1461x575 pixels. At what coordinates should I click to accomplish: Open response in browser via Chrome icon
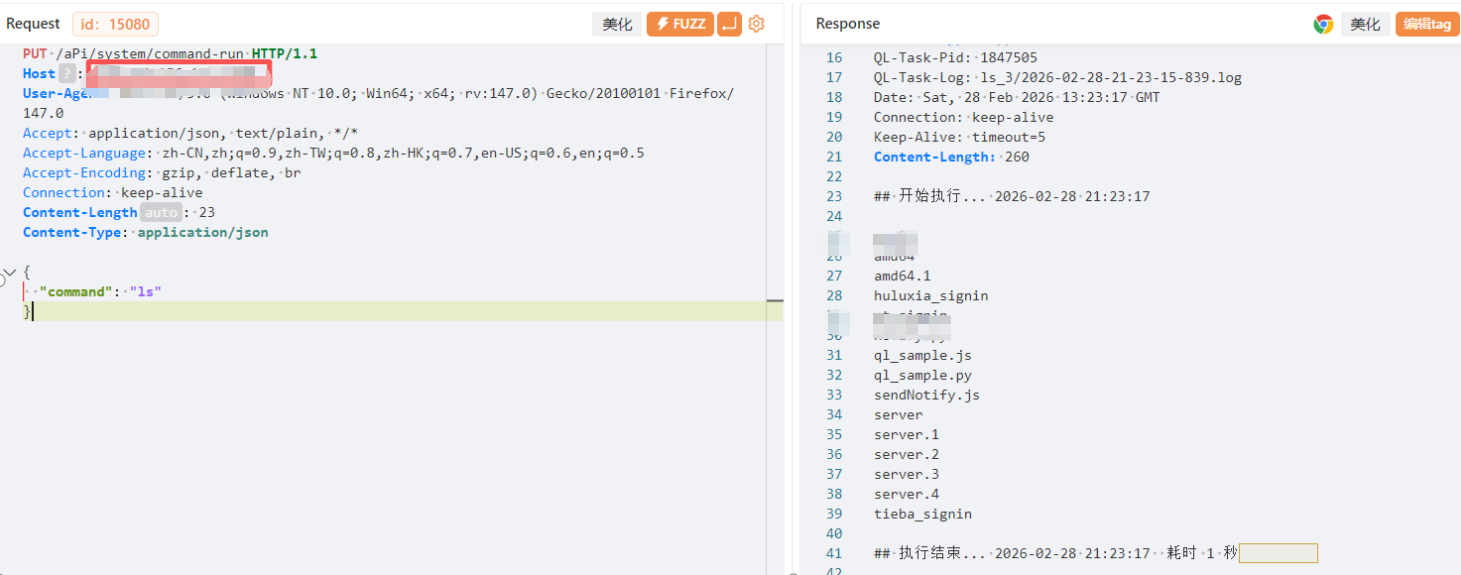coord(1323,24)
